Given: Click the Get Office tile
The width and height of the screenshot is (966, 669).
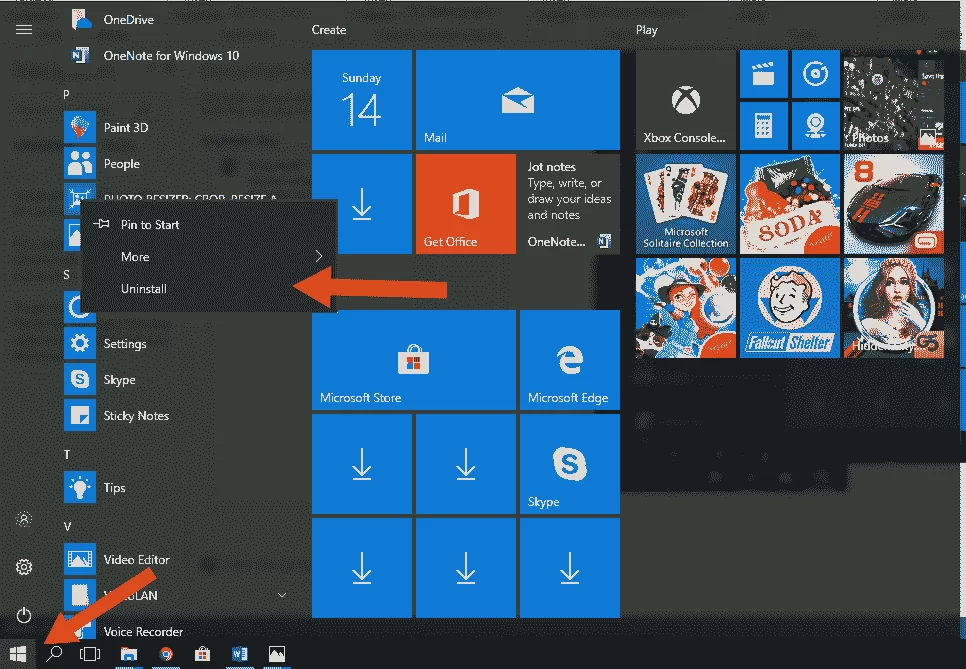Looking at the screenshot, I should pos(466,204).
